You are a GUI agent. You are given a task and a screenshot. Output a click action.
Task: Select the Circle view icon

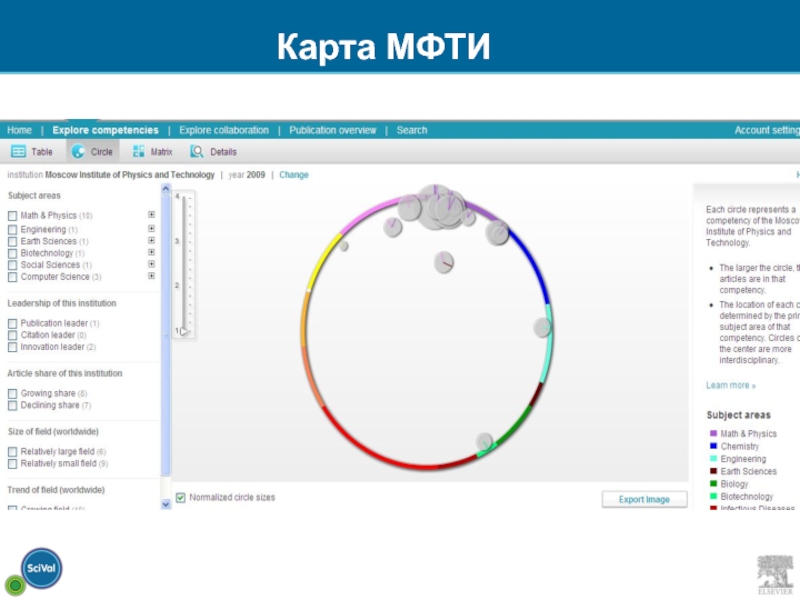78,152
